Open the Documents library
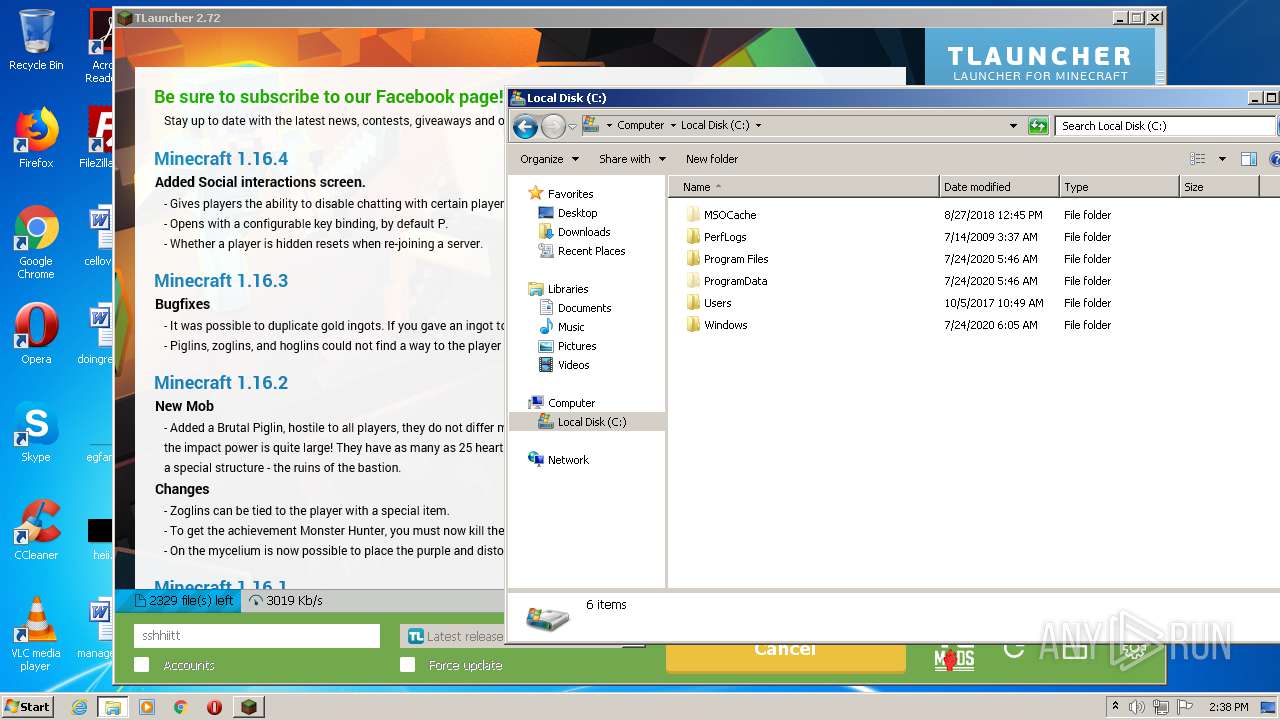The image size is (1280, 720). (584, 308)
